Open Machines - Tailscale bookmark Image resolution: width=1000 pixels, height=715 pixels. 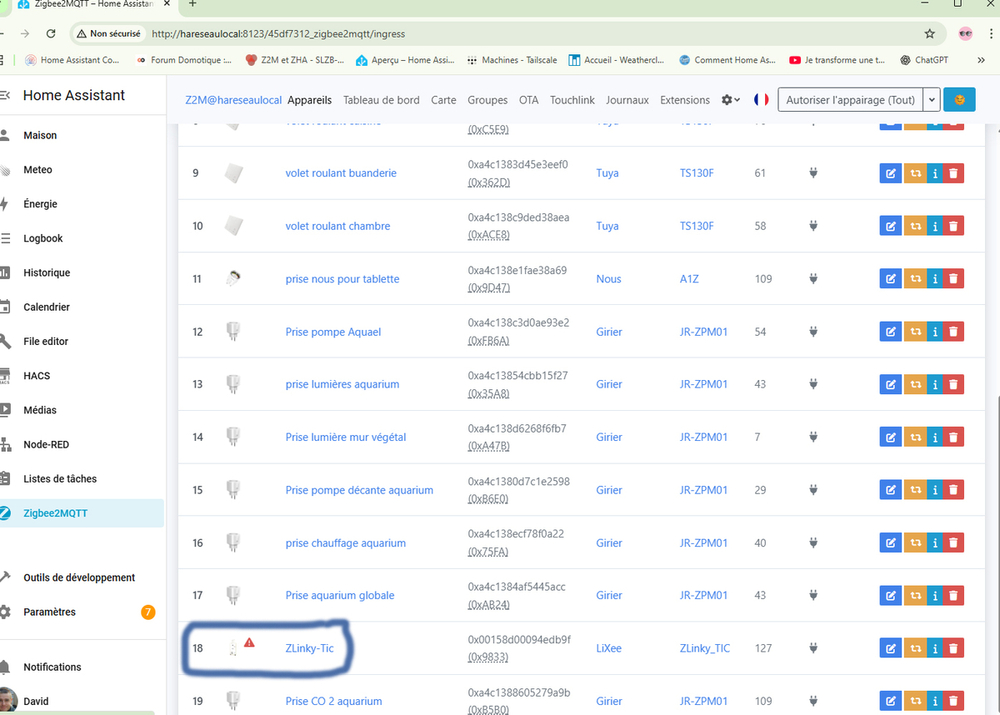(x=511, y=60)
